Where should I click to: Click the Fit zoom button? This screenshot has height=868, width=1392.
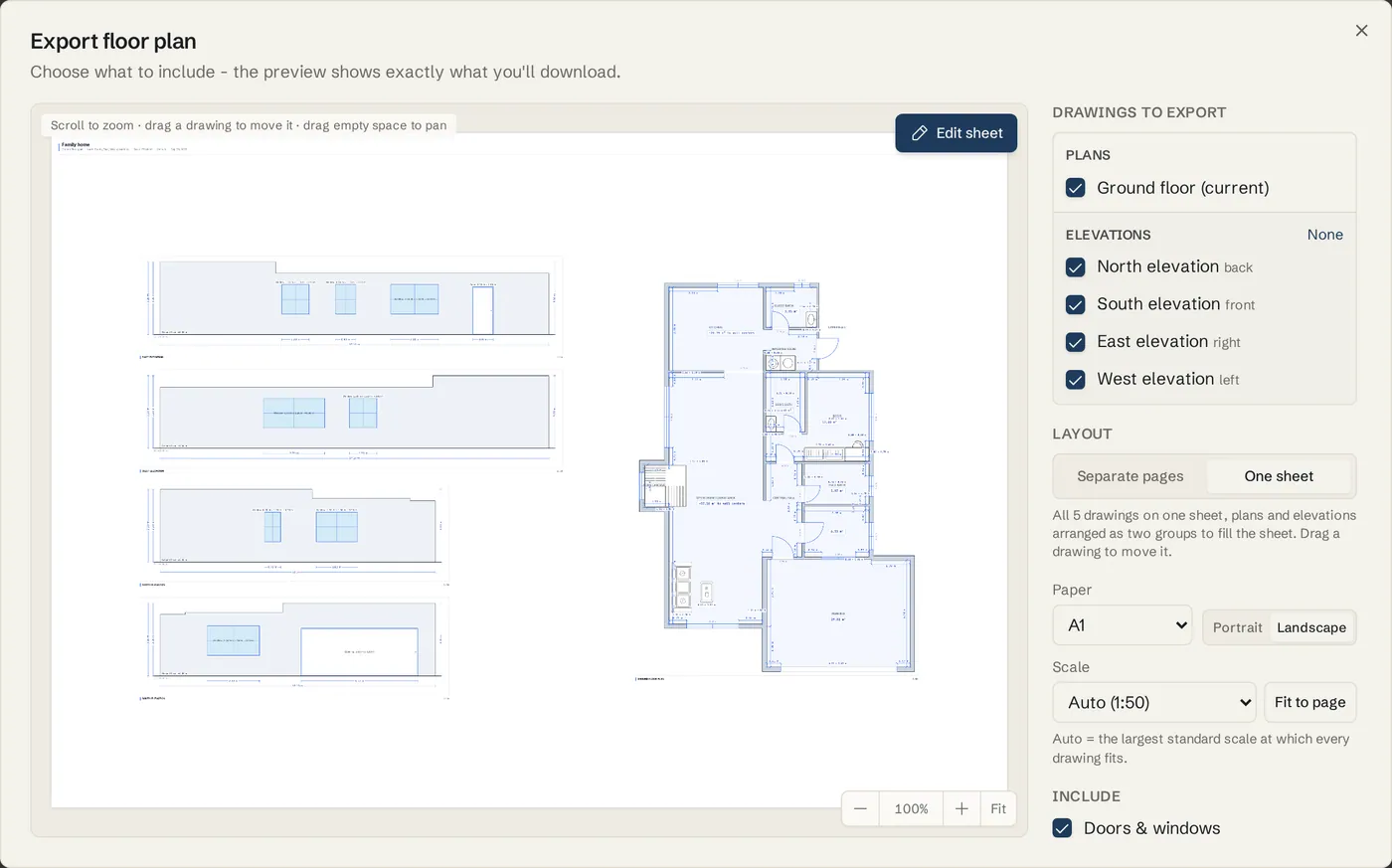tap(998, 809)
